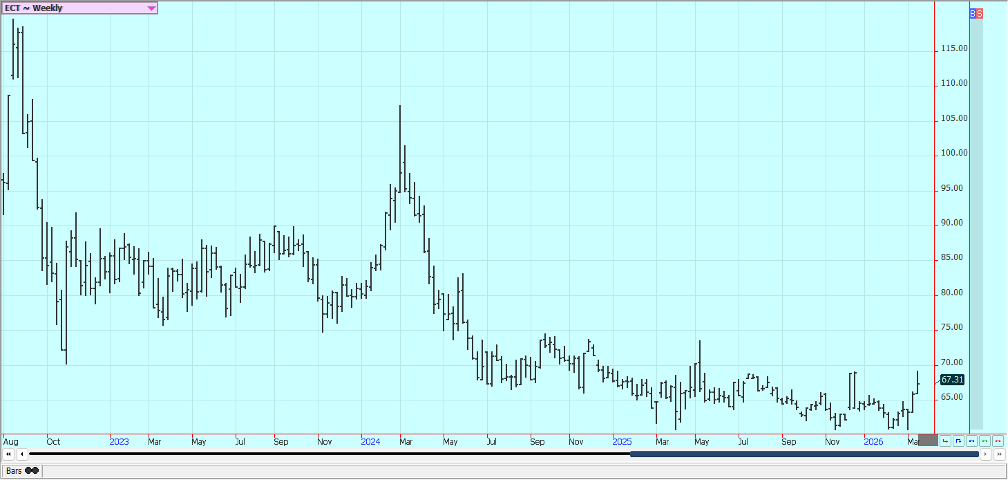Click the 2024 label on time axis
1008x480 pixels.
coord(370,440)
